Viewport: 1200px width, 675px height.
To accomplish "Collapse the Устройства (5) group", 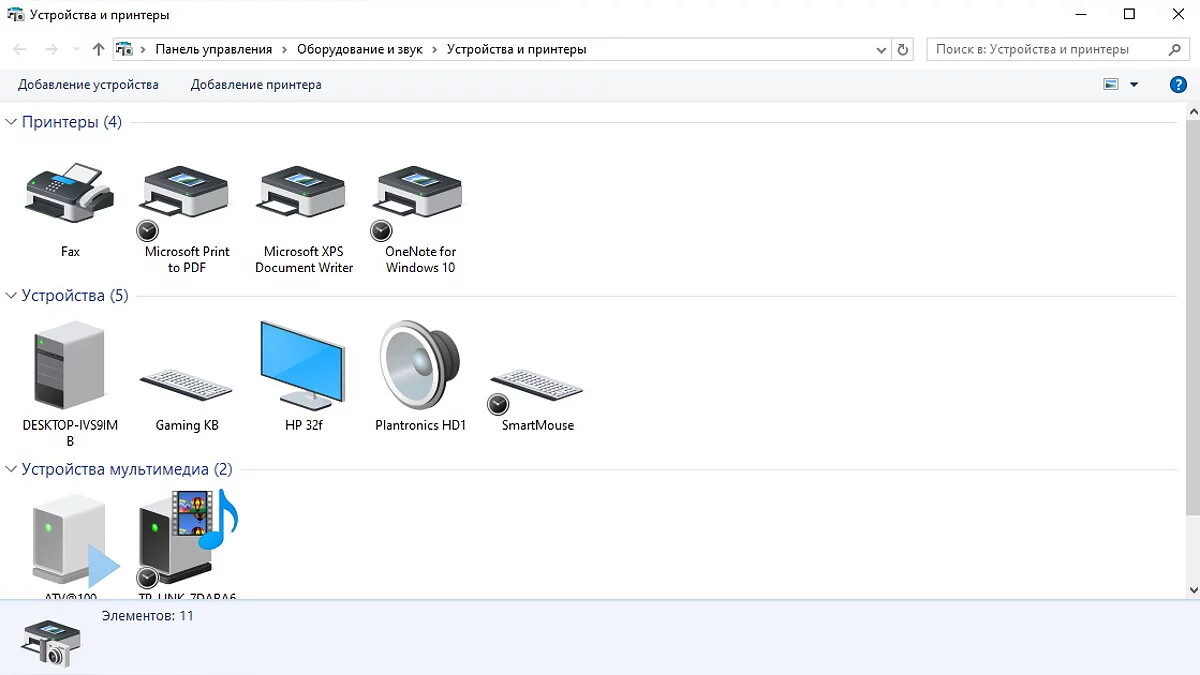I will tap(11, 296).
